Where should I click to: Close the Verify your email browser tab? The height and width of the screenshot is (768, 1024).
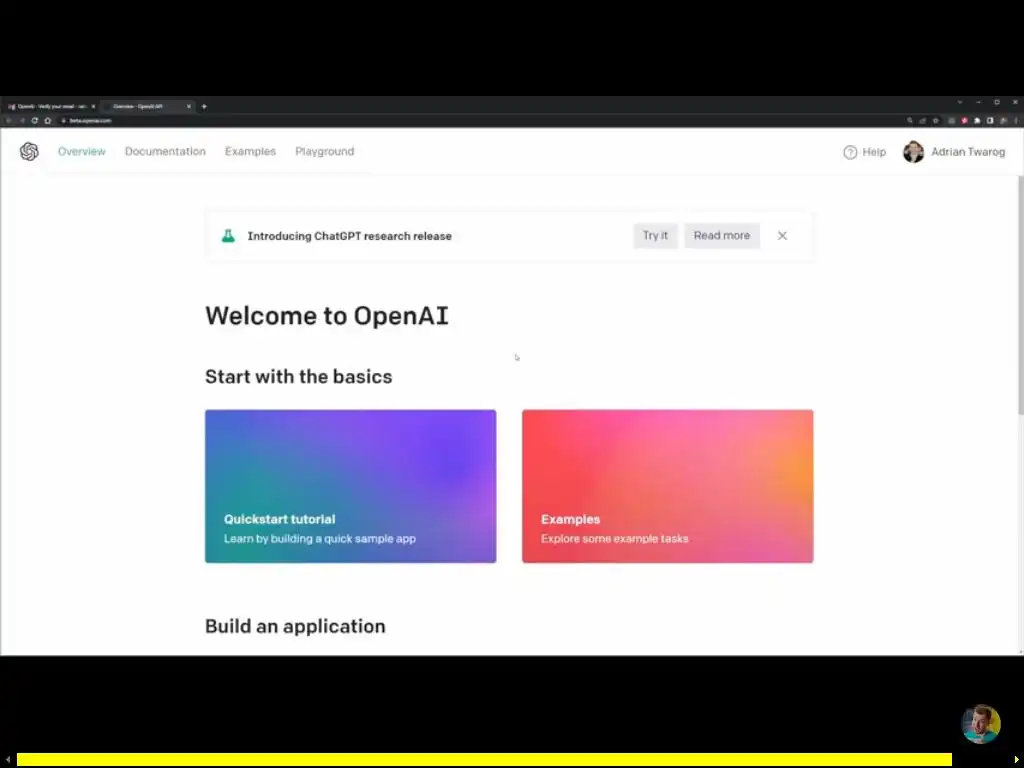click(93, 106)
